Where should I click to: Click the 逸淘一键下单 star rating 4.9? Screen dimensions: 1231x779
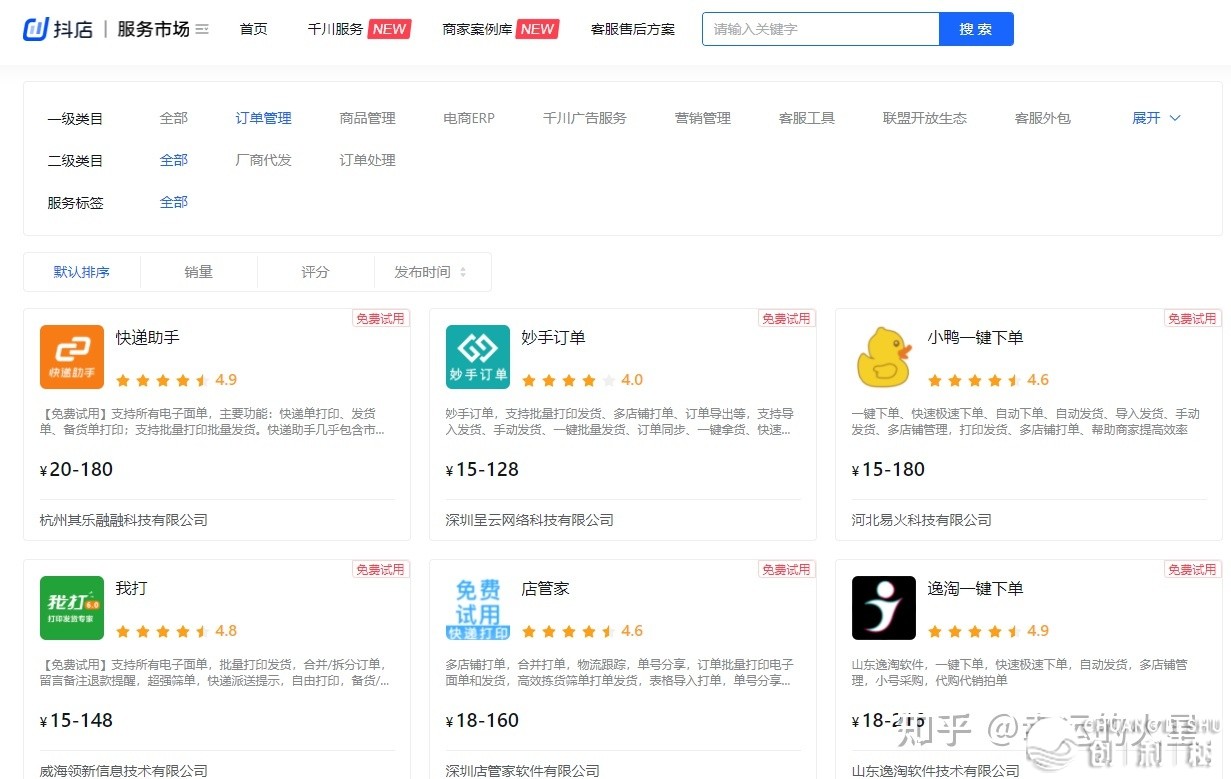[x=988, y=631]
